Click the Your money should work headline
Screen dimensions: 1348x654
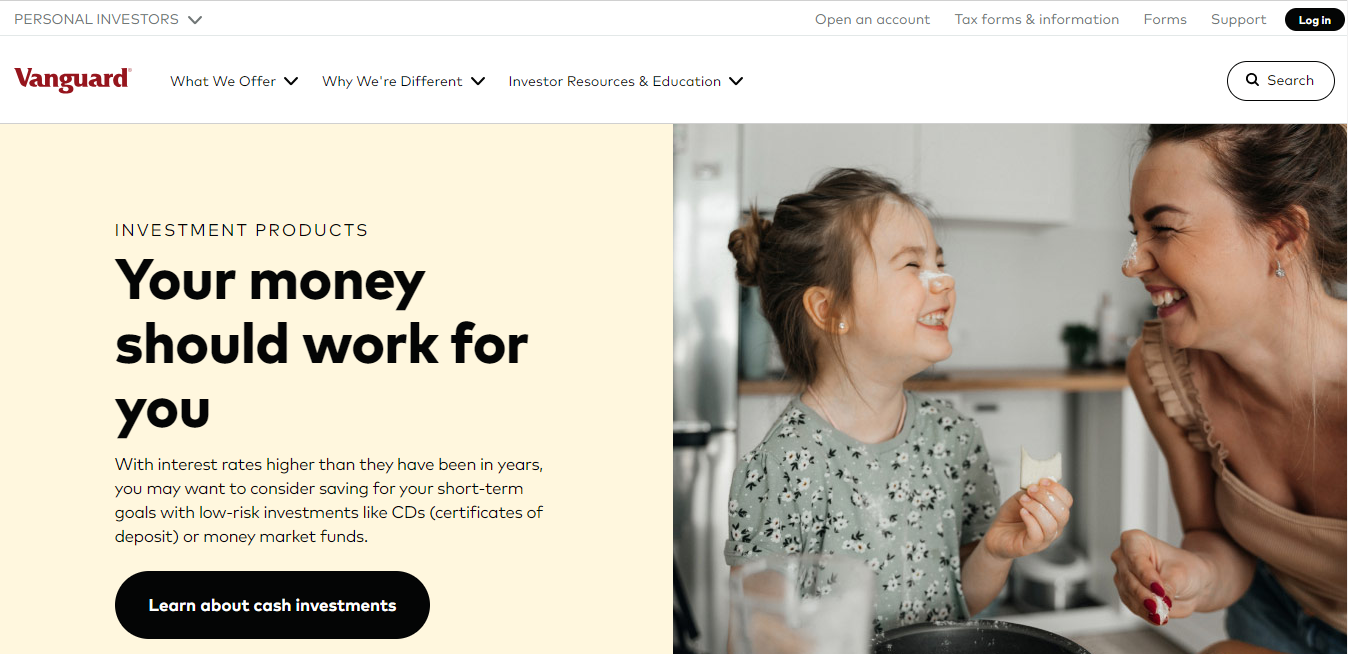coord(322,344)
